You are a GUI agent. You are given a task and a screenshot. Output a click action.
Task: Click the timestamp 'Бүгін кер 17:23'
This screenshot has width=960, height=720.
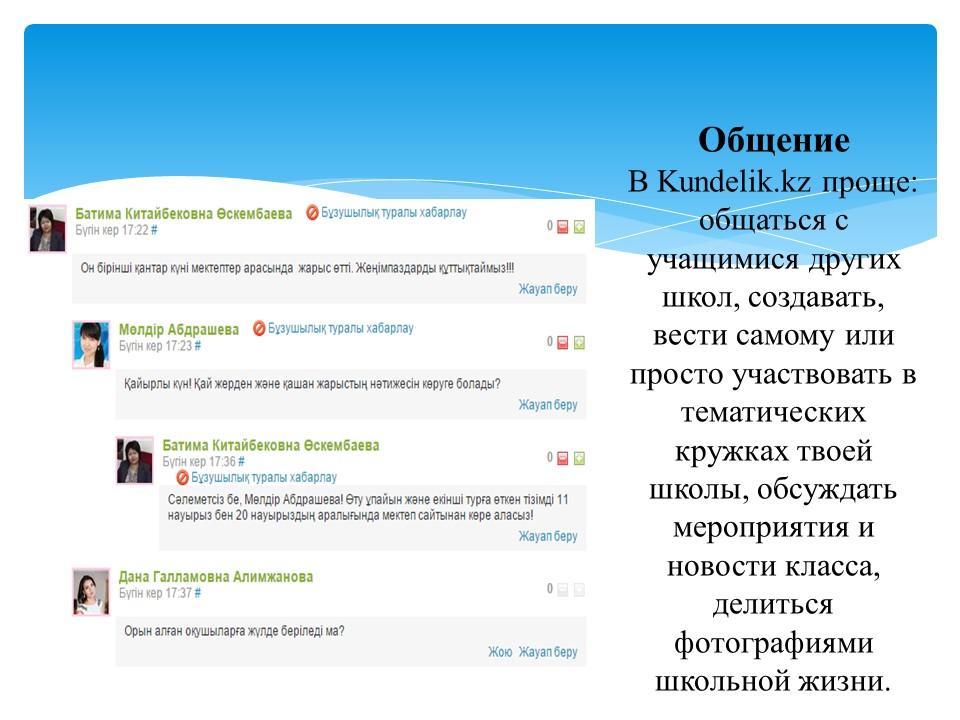click(x=156, y=346)
